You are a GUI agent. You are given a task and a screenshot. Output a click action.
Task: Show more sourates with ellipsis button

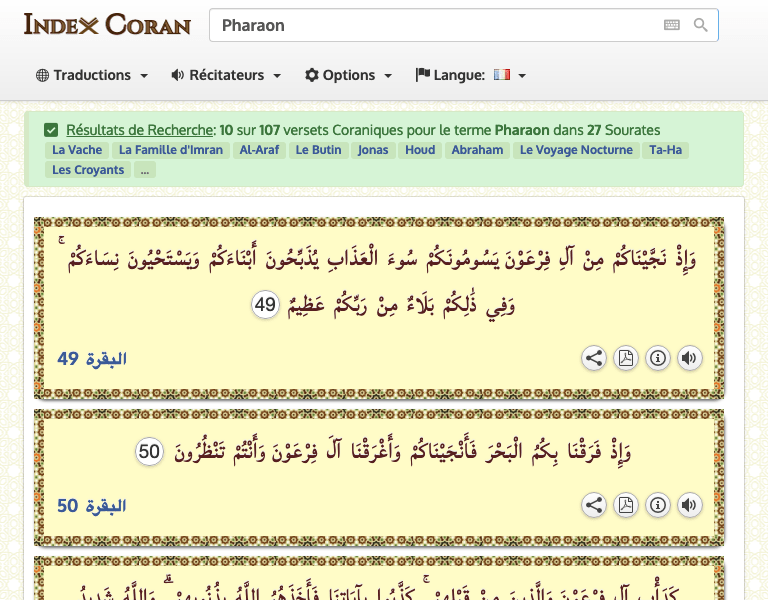point(145,170)
